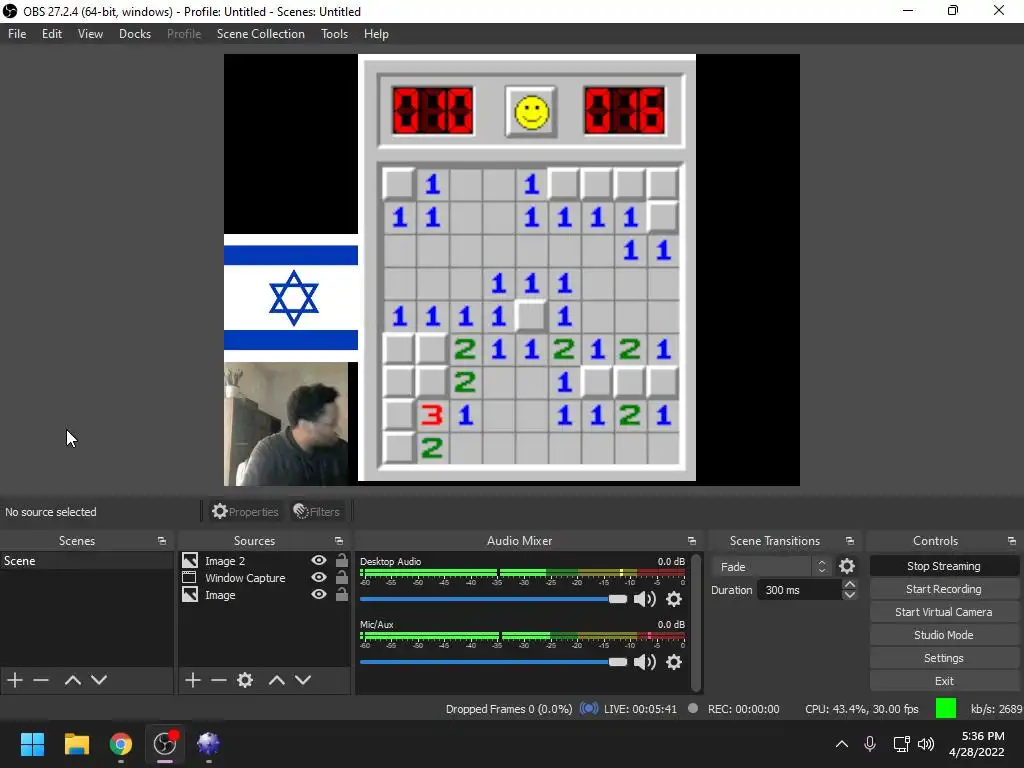Move source down in Sources list

pyautogui.click(x=303, y=680)
